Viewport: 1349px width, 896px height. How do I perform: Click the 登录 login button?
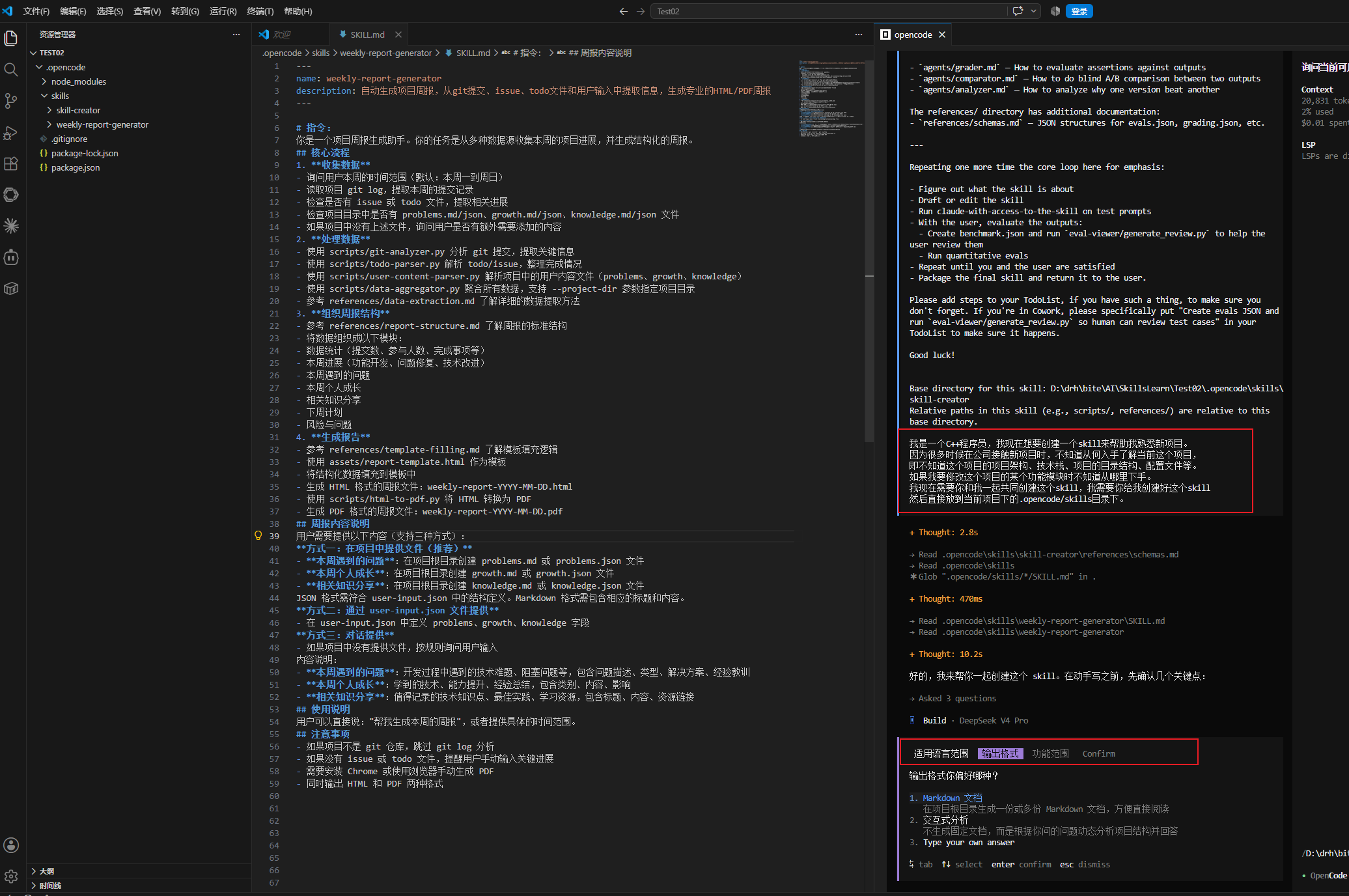pos(1079,11)
